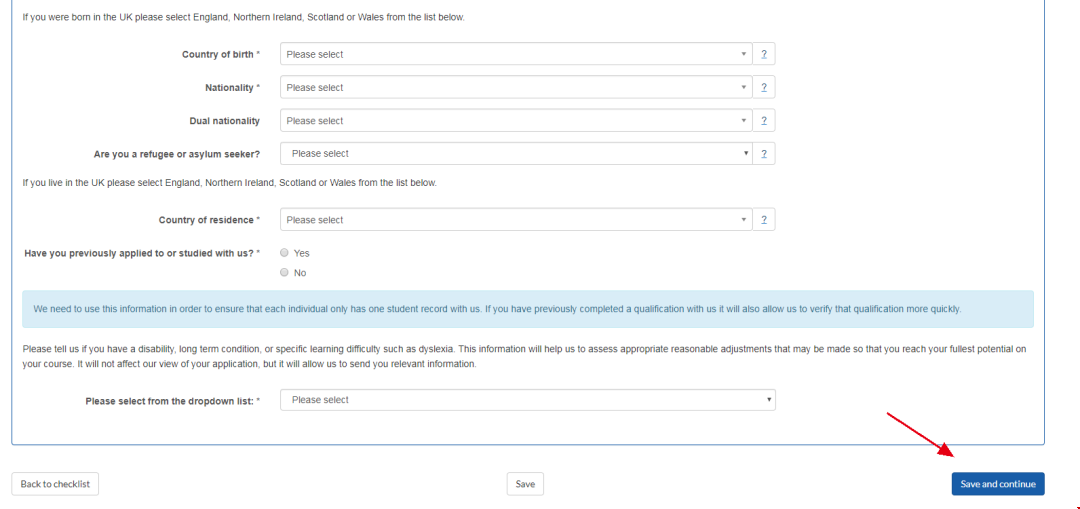Click help icon beside Country of birth
1080x509 pixels.
(x=764, y=54)
